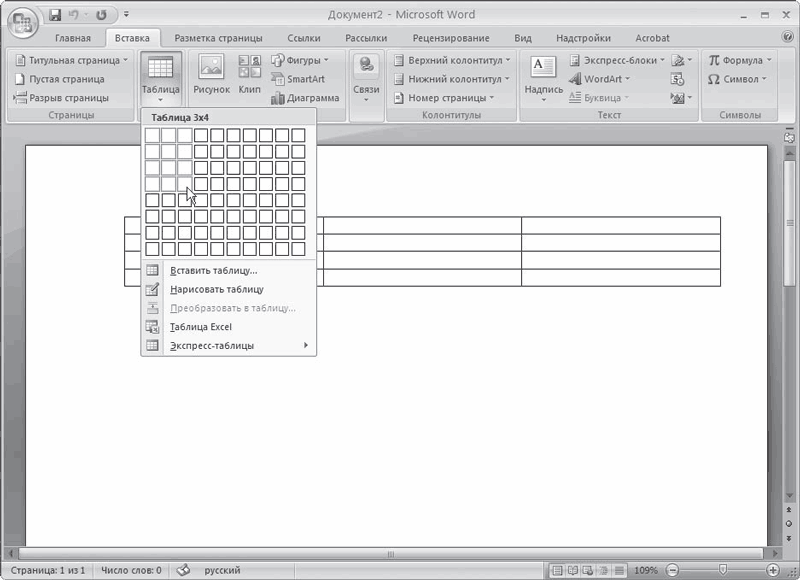Click Таблица 3x4 grid cell under cursor
This screenshot has width=800, height=580.
pos(185,184)
